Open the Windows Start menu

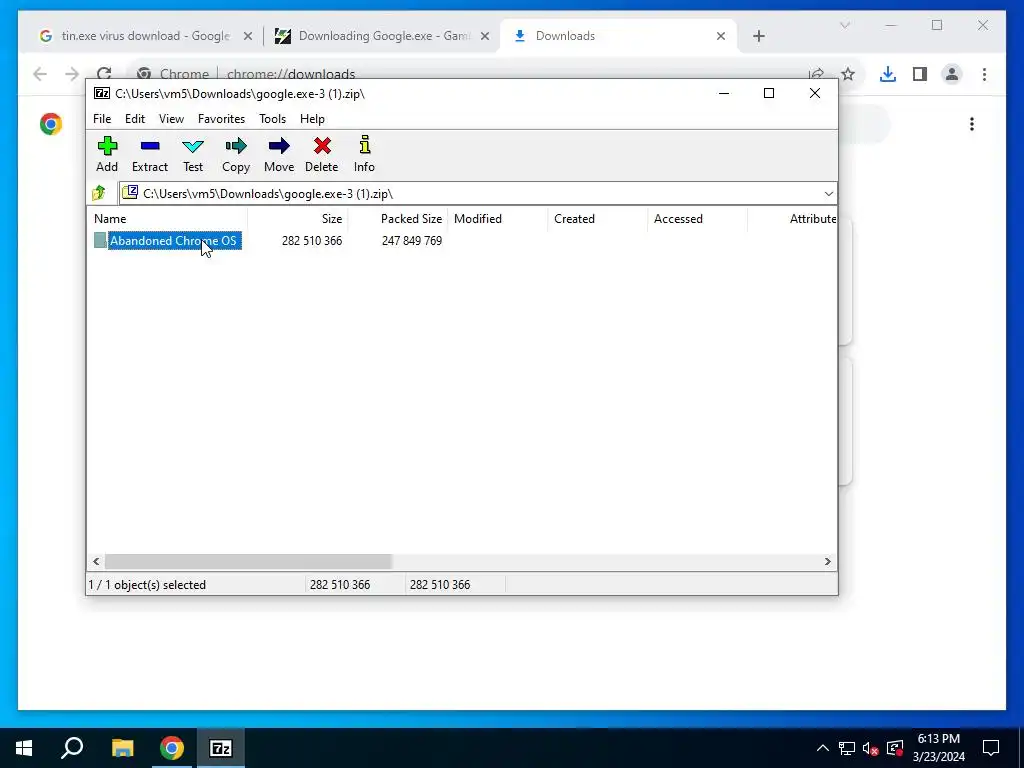(24, 748)
